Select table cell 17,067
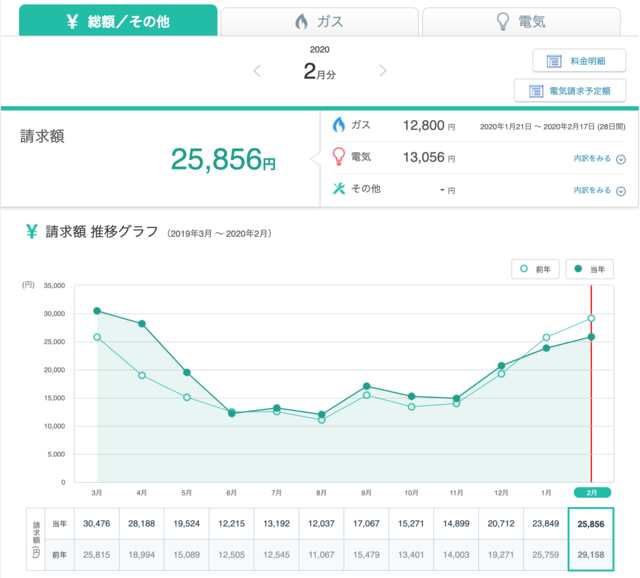The height and width of the screenshot is (578, 640). (366, 524)
